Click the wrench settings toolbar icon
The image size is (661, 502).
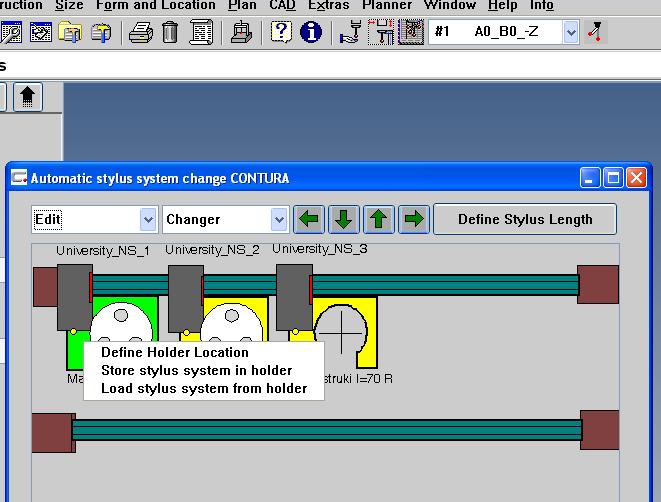11,32
